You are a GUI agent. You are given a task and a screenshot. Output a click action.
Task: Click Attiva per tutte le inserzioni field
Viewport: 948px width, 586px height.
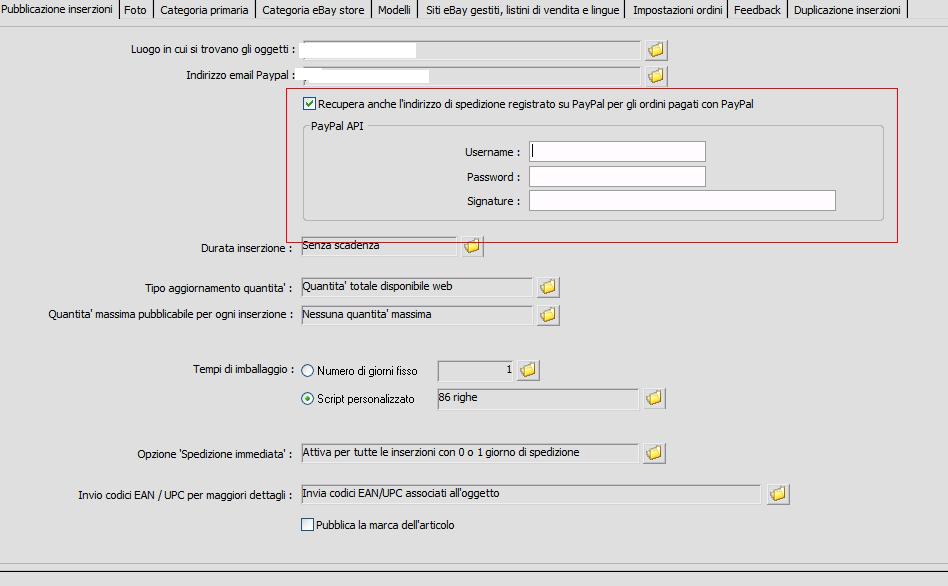coord(470,453)
